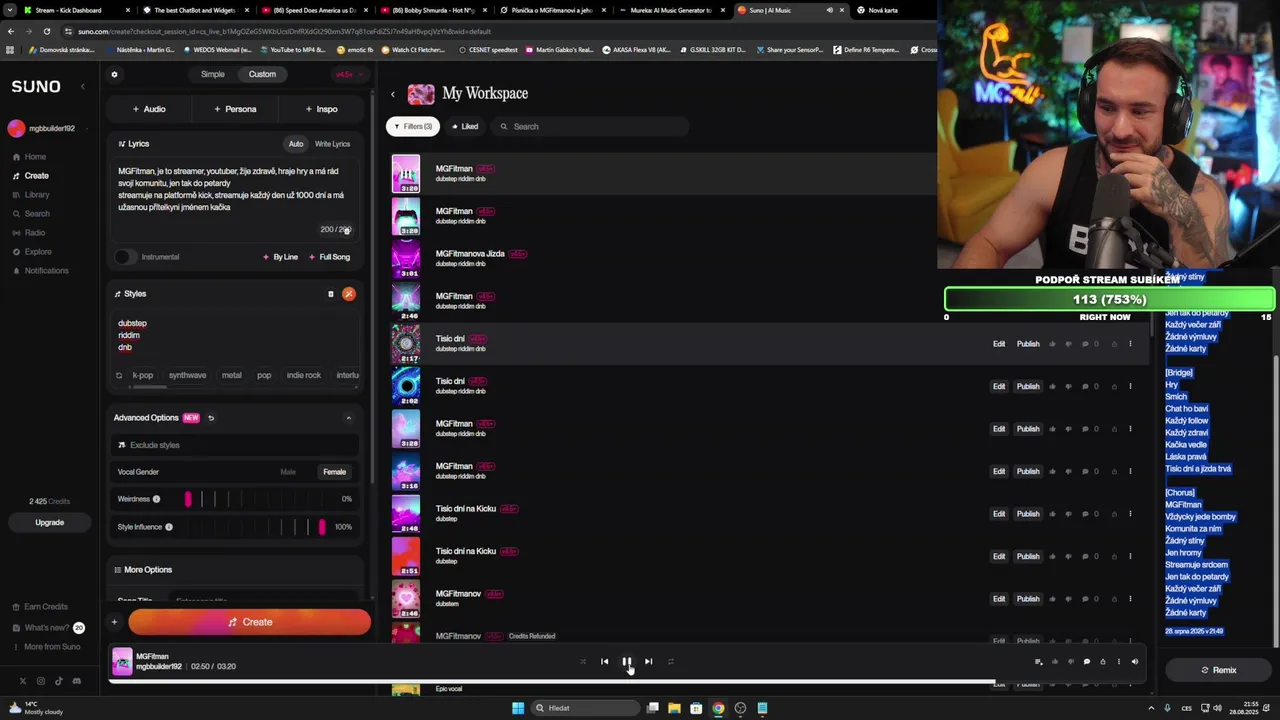Go back using the My Workspace arrow
1280x720 pixels.
tap(393, 94)
